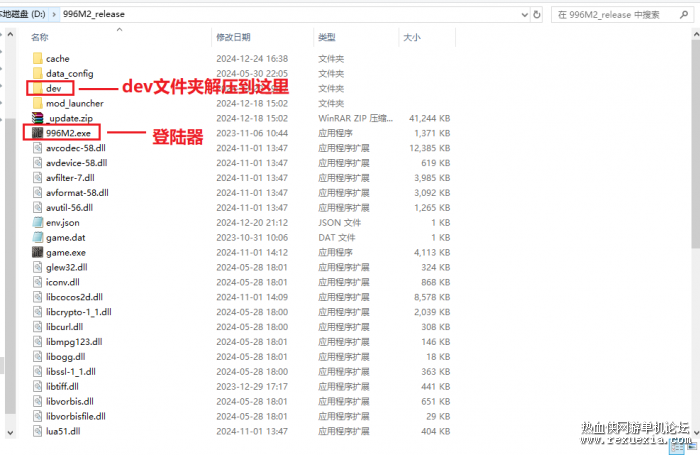Image resolution: width=700 pixels, height=455 pixels.
Task: Click the navigation pane scroll up arrow
Action: pyautogui.click(x=10, y=34)
